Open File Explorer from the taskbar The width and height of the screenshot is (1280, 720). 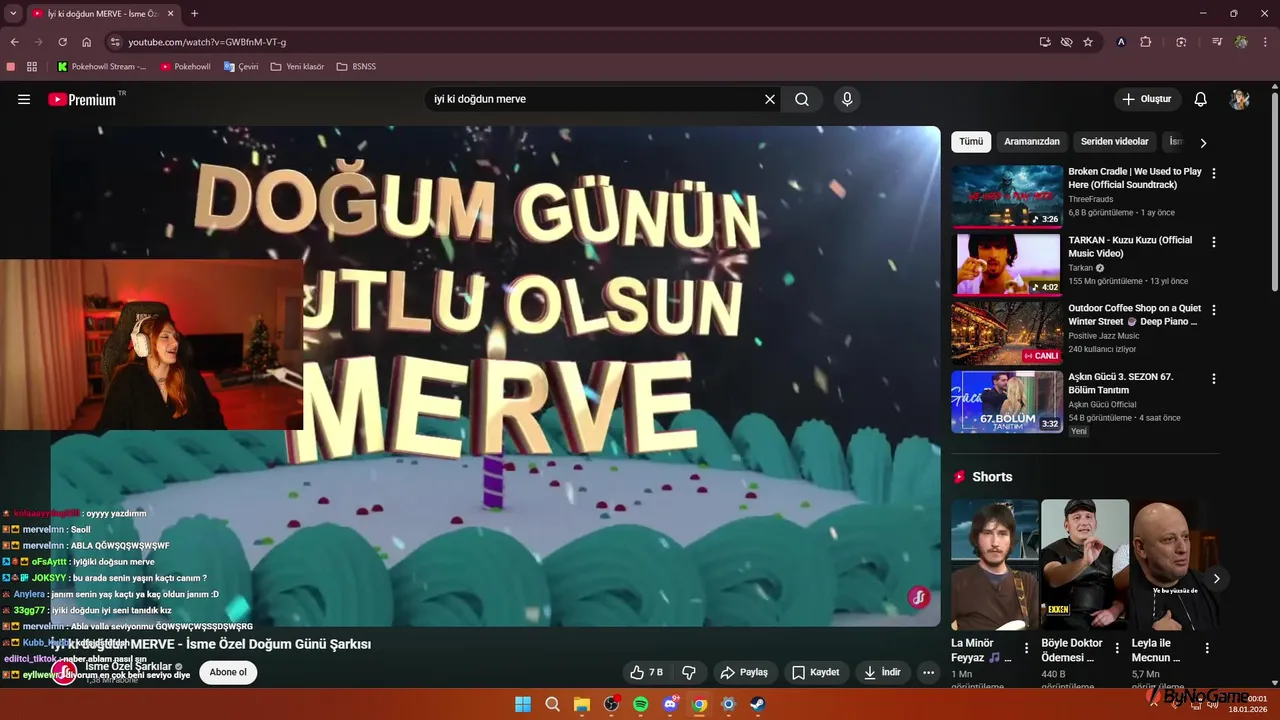[x=581, y=704]
